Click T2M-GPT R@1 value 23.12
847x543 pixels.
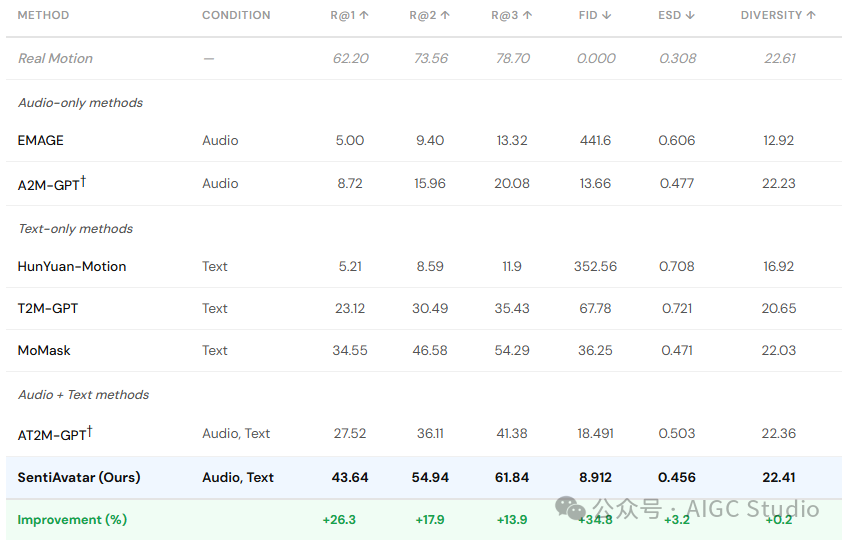[350, 309]
